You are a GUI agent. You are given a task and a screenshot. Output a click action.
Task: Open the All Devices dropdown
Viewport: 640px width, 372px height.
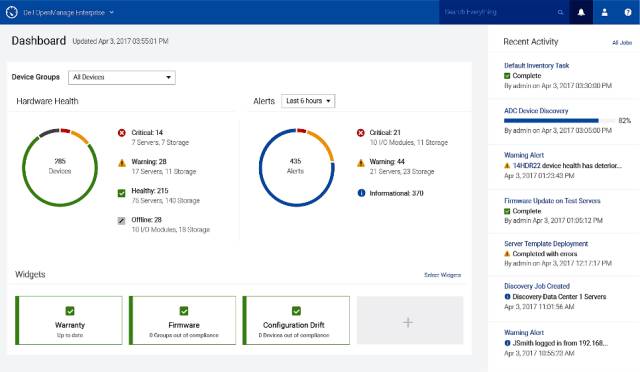pos(122,77)
